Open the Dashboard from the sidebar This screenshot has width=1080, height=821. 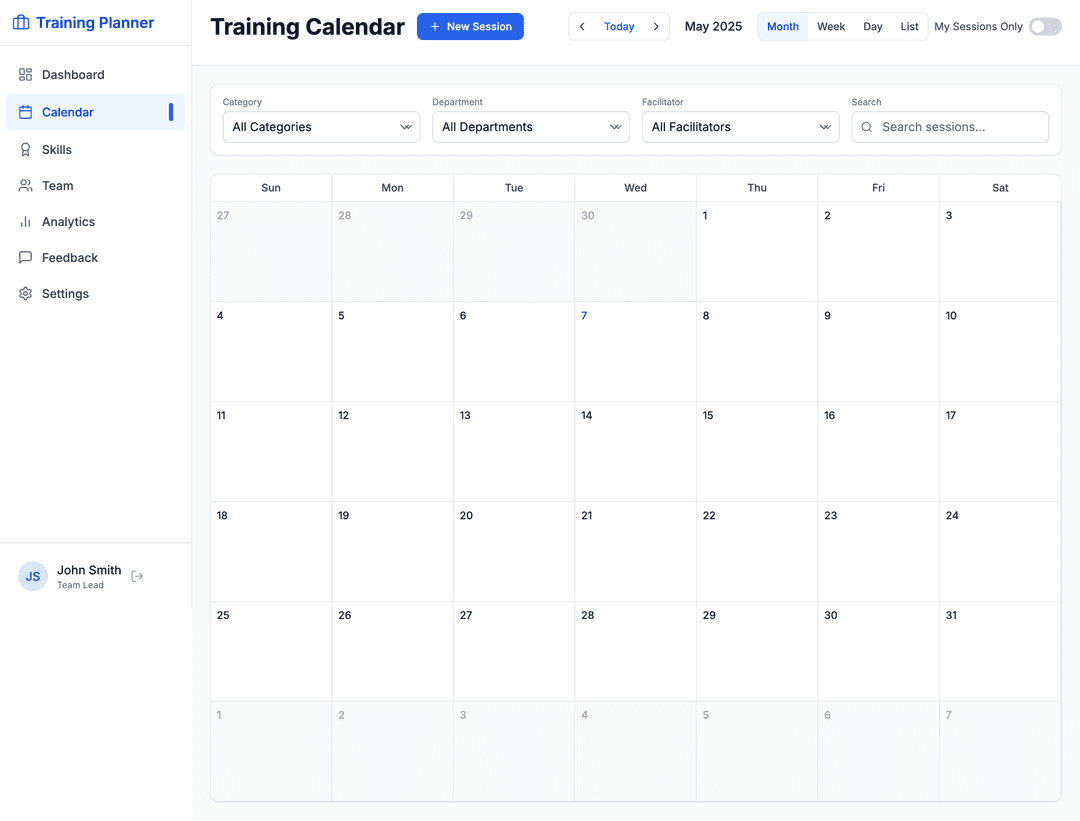(72, 74)
